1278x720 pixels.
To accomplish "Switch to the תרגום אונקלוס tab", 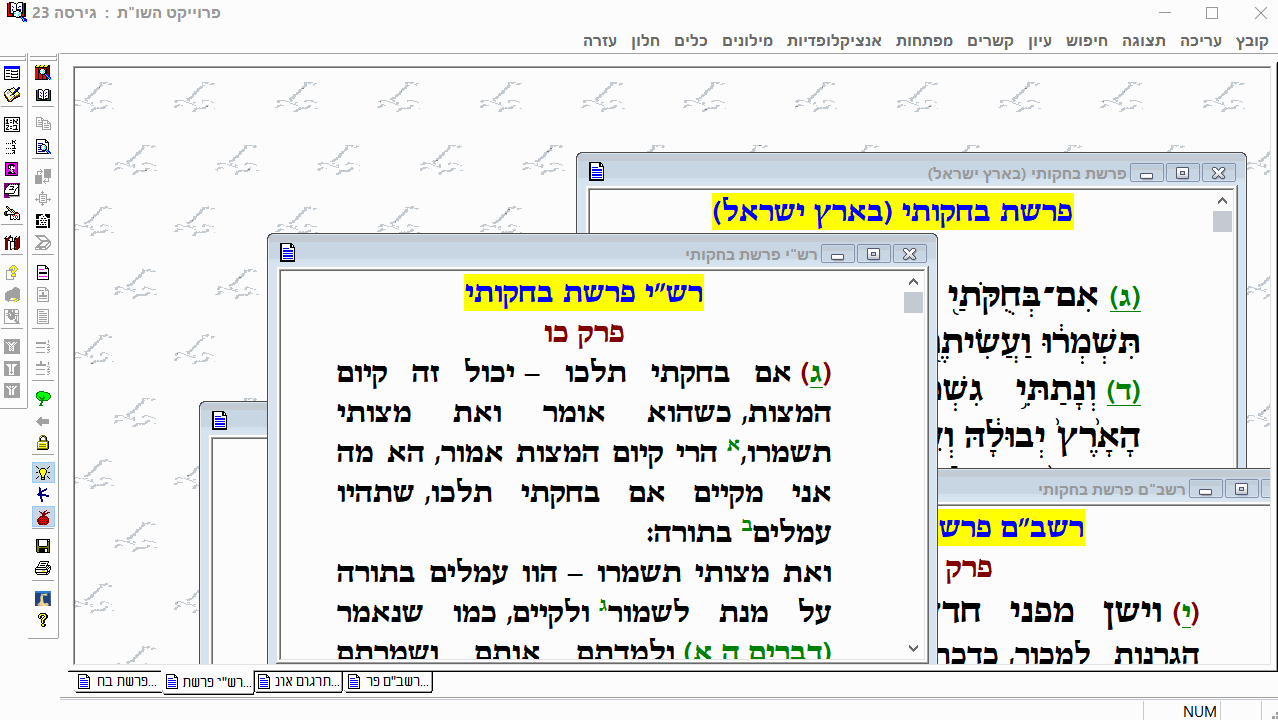I will point(298,681).
